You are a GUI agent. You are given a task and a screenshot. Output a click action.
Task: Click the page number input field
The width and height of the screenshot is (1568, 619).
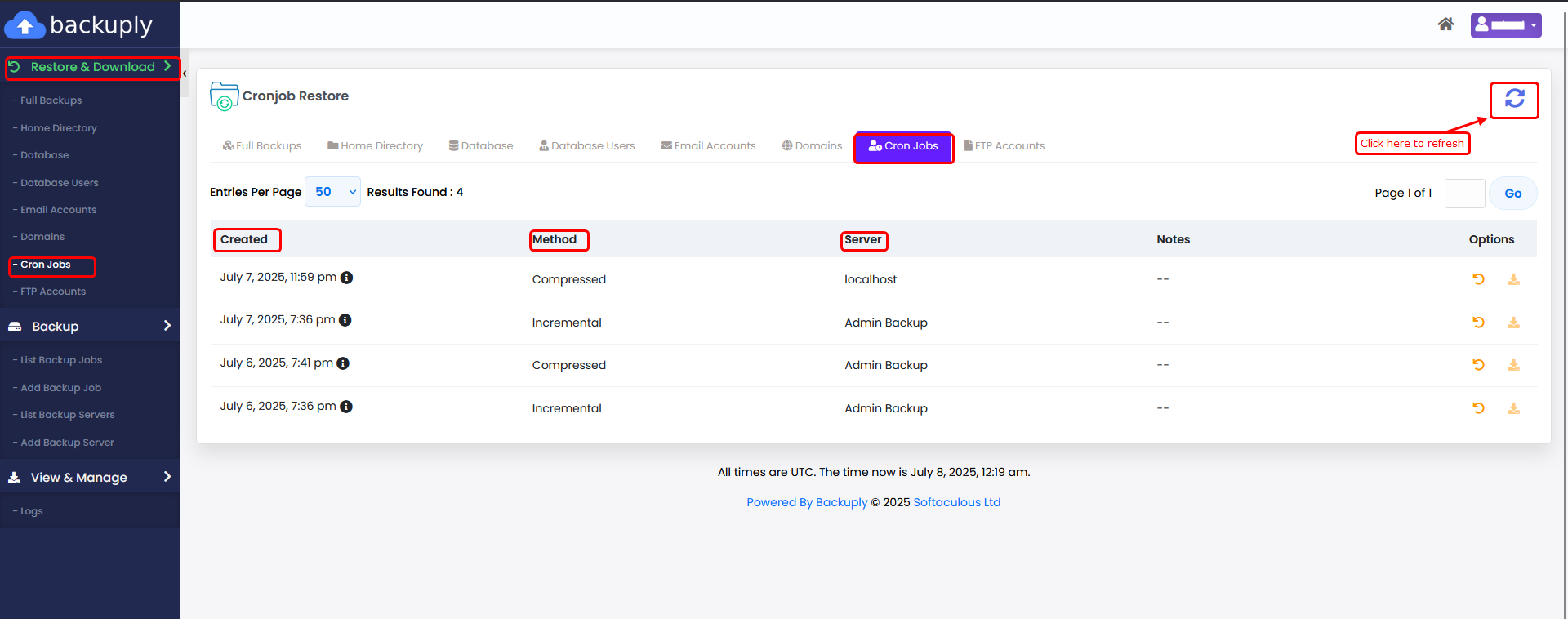click(1464, 194)
